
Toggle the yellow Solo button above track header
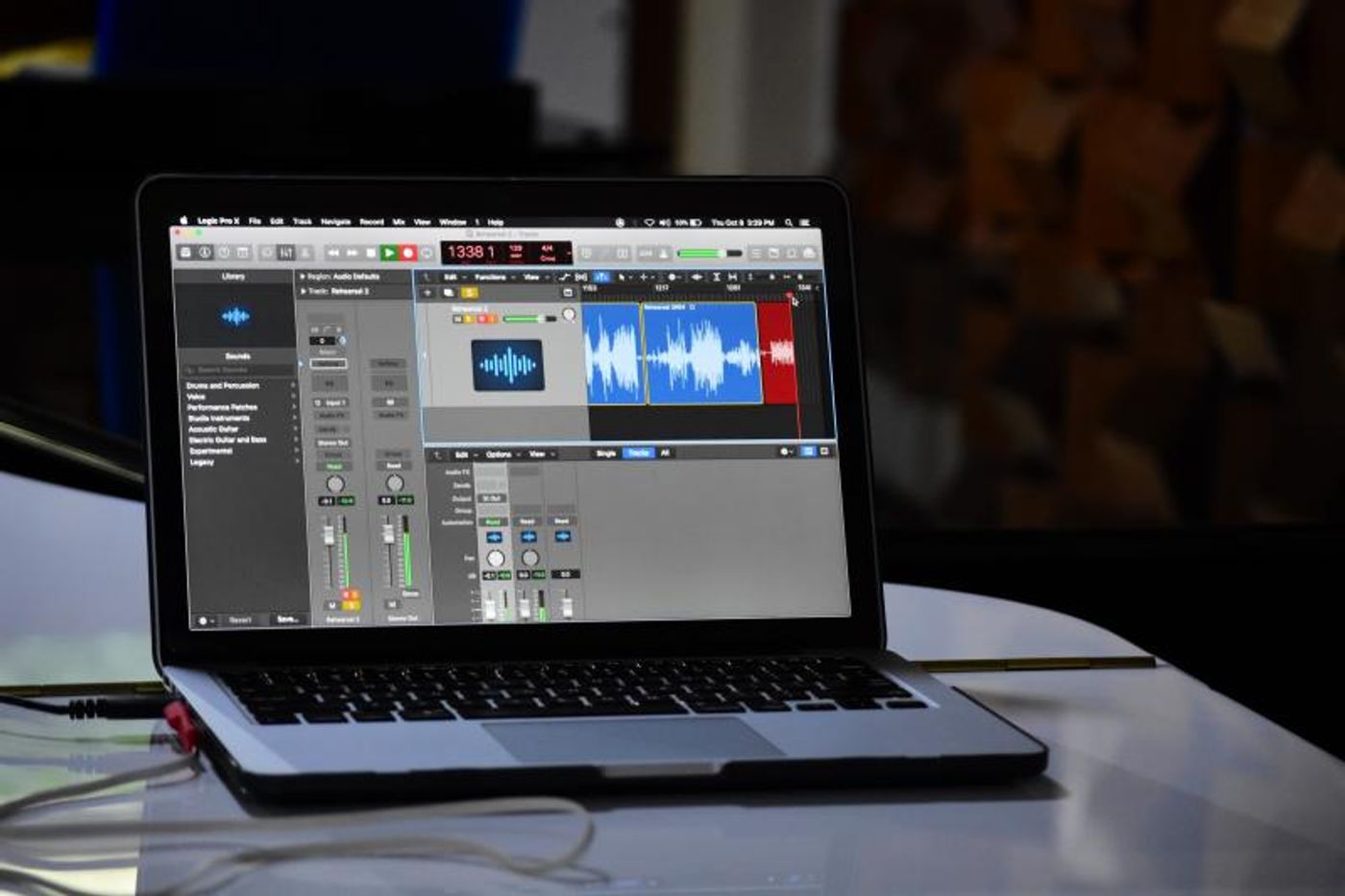(469, 293)
